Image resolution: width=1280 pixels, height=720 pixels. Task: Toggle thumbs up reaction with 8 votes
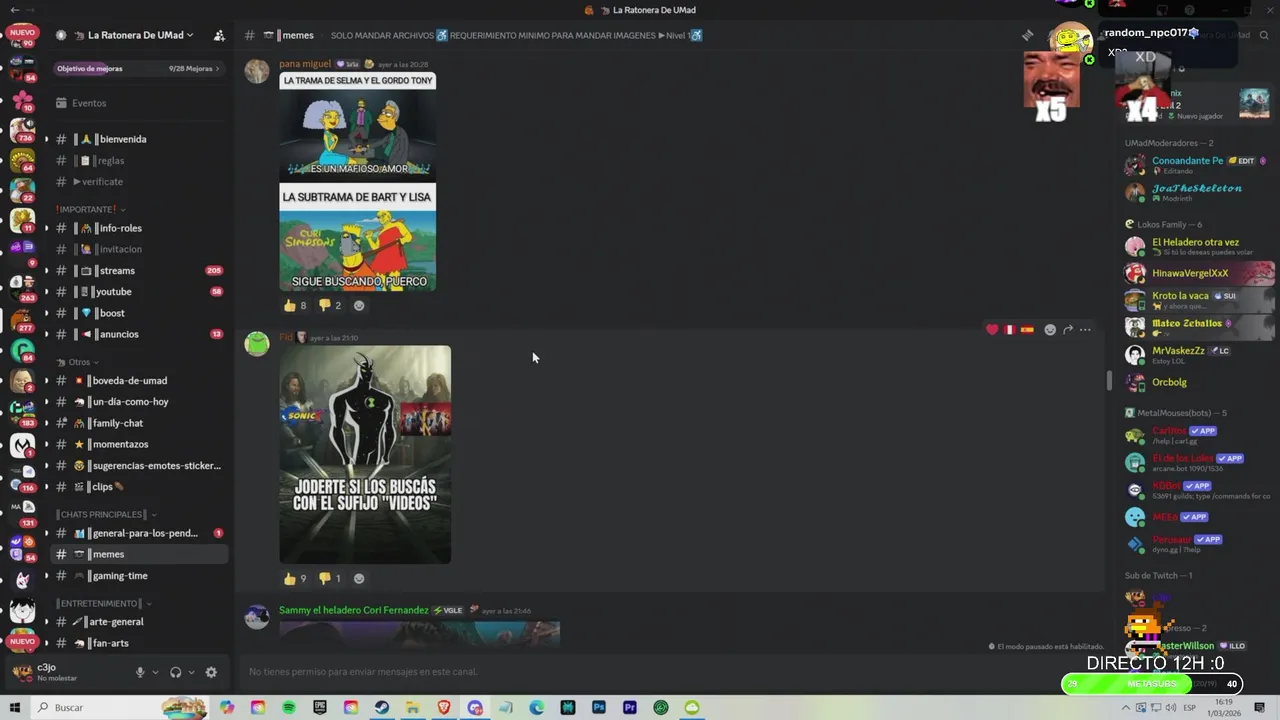point(295,305)
